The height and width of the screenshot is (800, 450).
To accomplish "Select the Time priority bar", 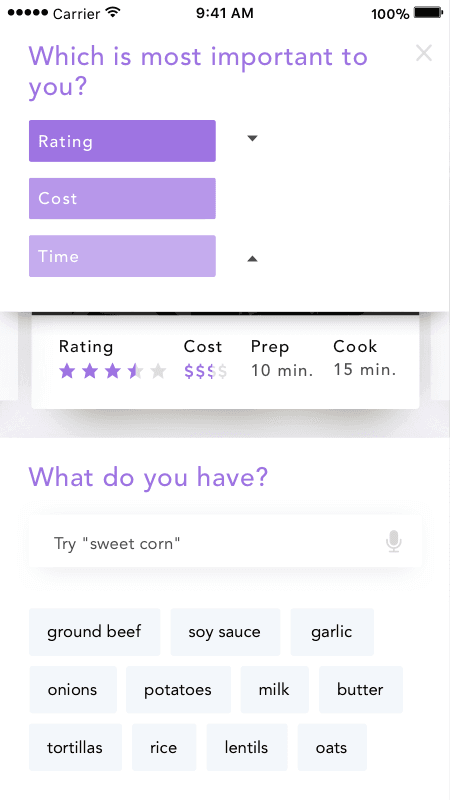I will [122, 256].
